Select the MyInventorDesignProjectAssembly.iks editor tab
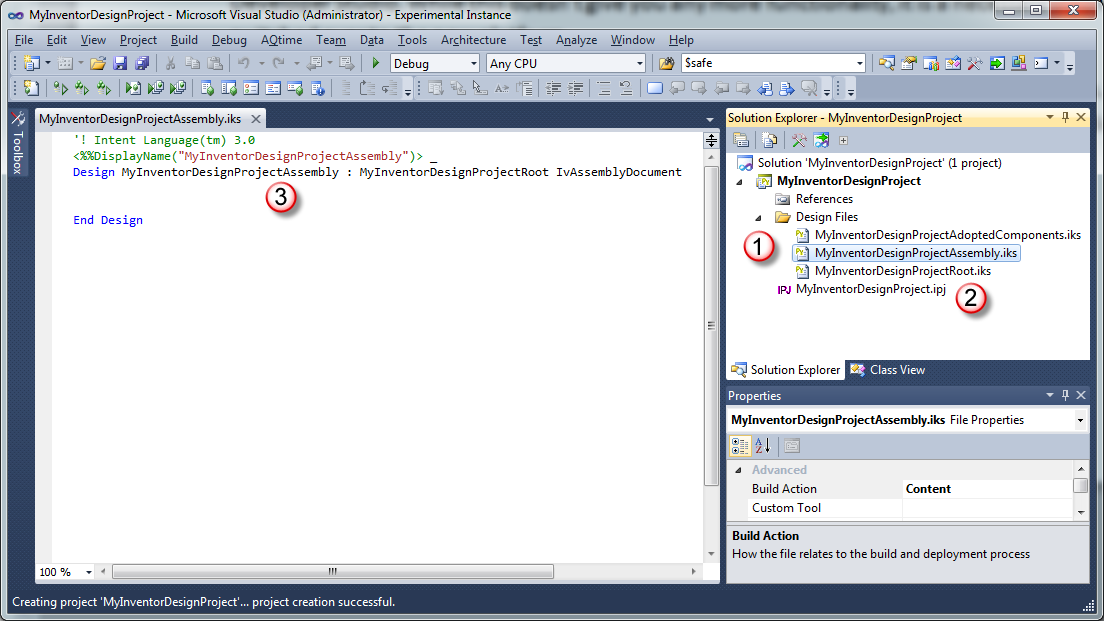This screenshot has width=1104, height=621. [x=139, y=119]
